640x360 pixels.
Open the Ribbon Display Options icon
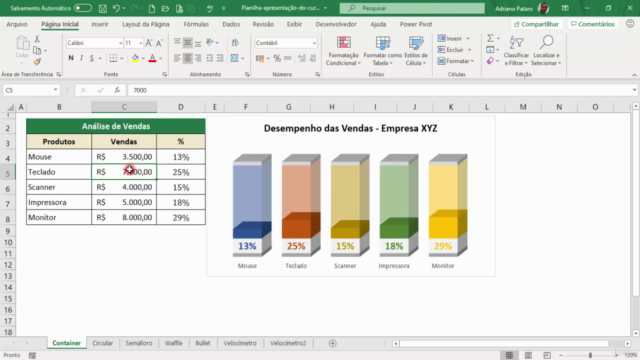point(565,8)
